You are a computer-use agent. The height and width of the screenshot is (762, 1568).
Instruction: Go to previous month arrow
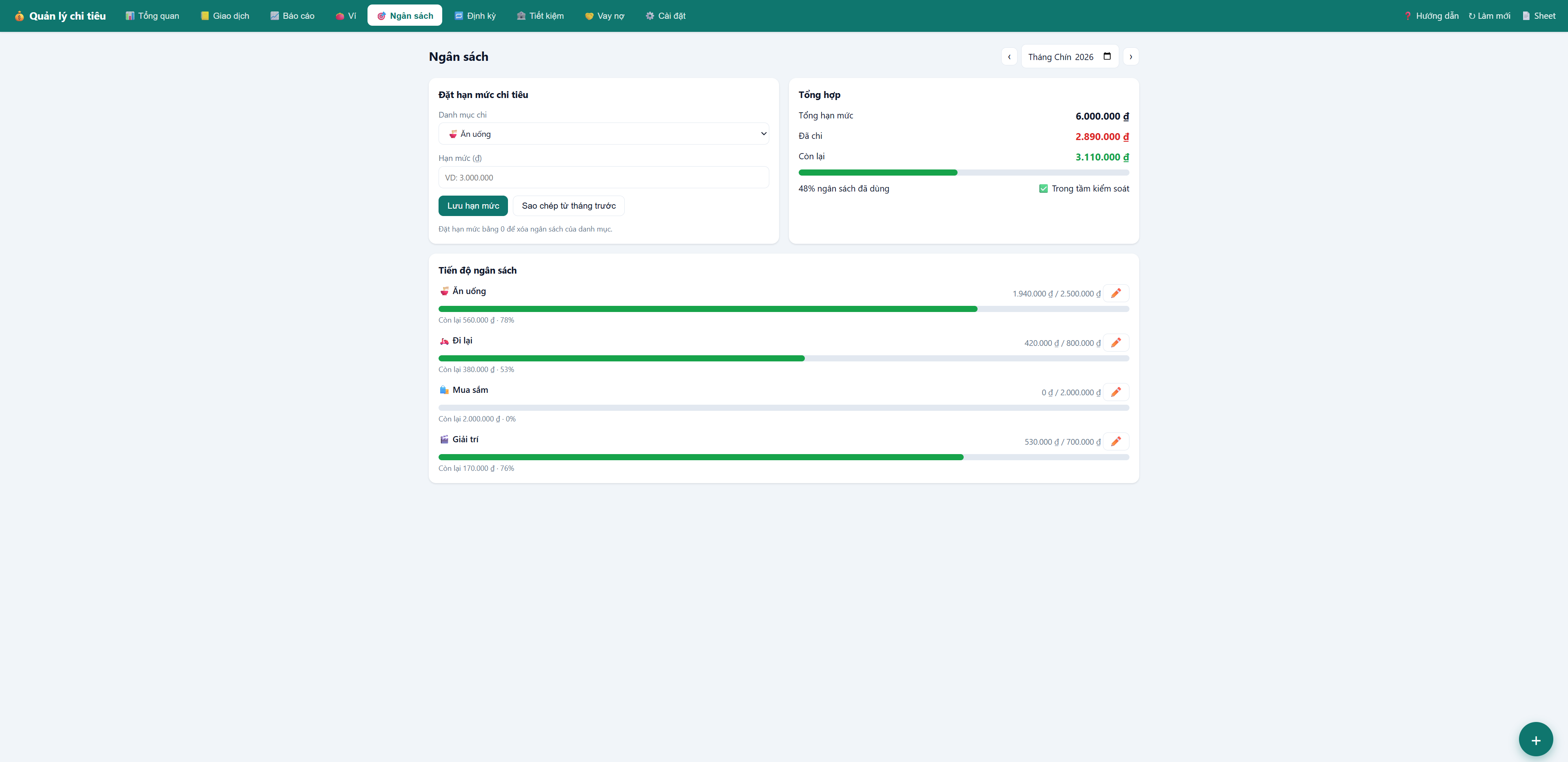click(x=1009, y=57)
